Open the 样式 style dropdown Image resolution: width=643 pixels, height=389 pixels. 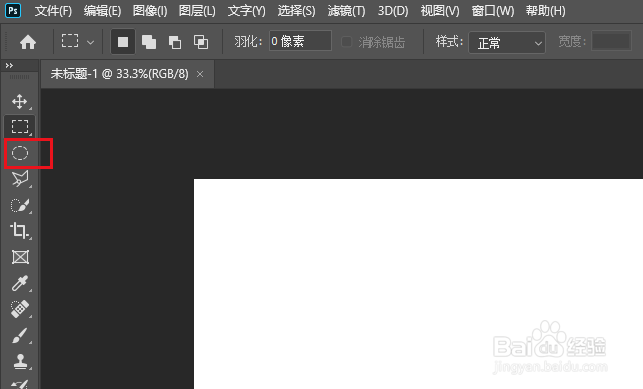click(x=507, y=42)
